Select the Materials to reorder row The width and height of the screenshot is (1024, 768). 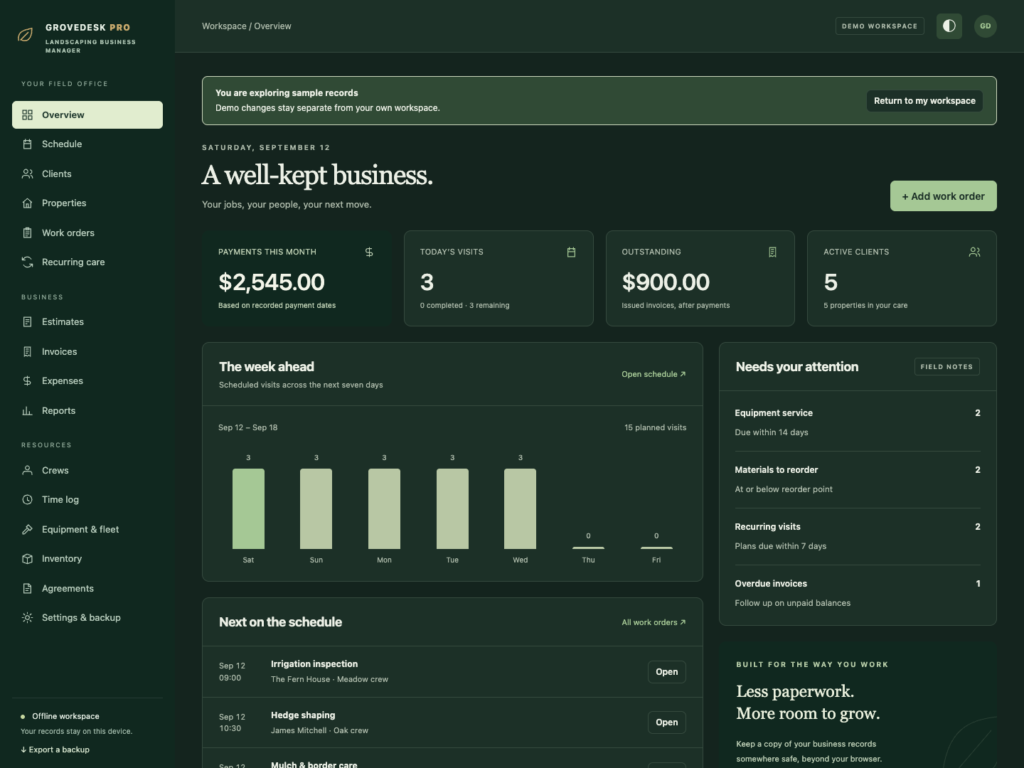(x=857, y=479)
